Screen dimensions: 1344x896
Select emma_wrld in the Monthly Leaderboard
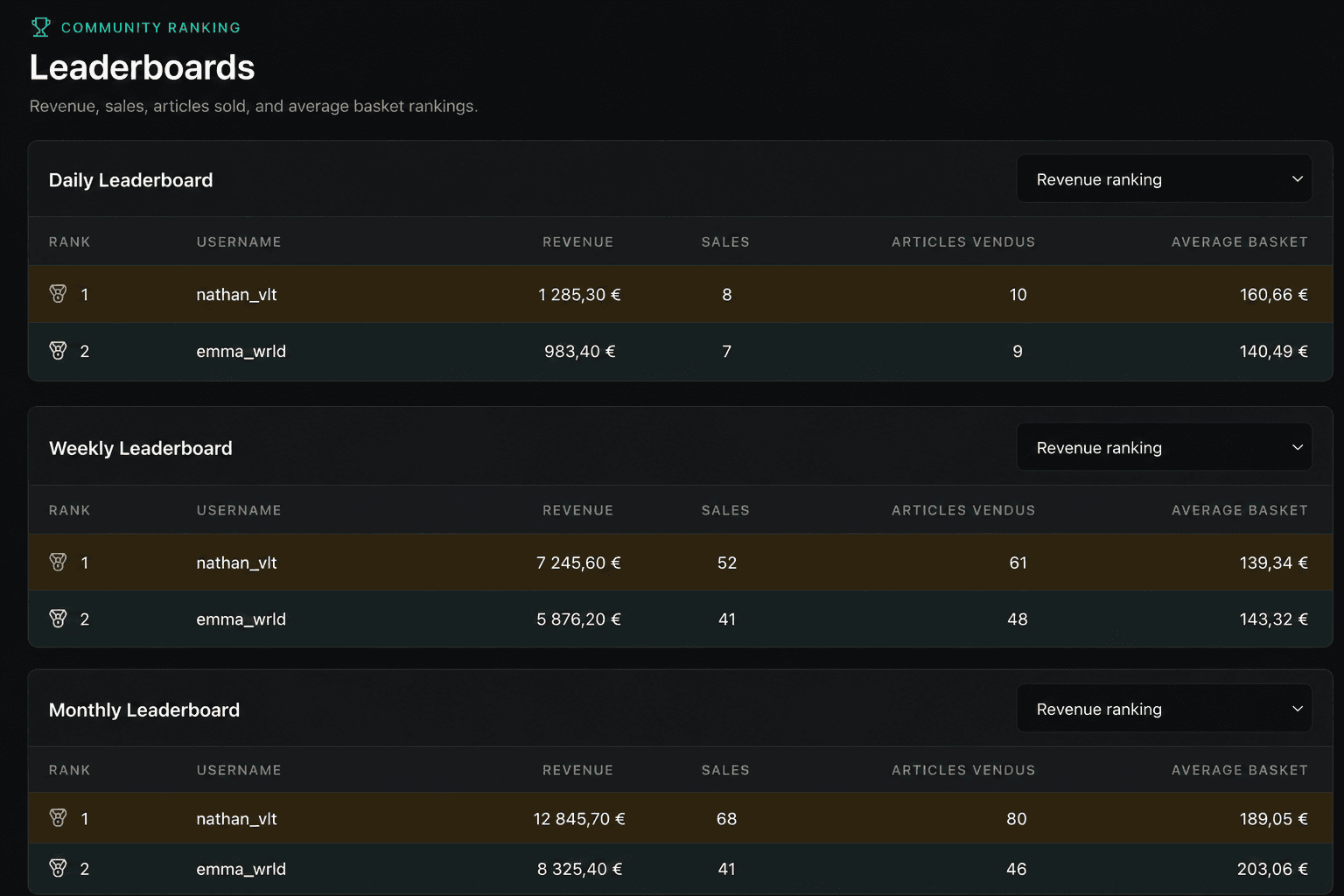(241, 869)
